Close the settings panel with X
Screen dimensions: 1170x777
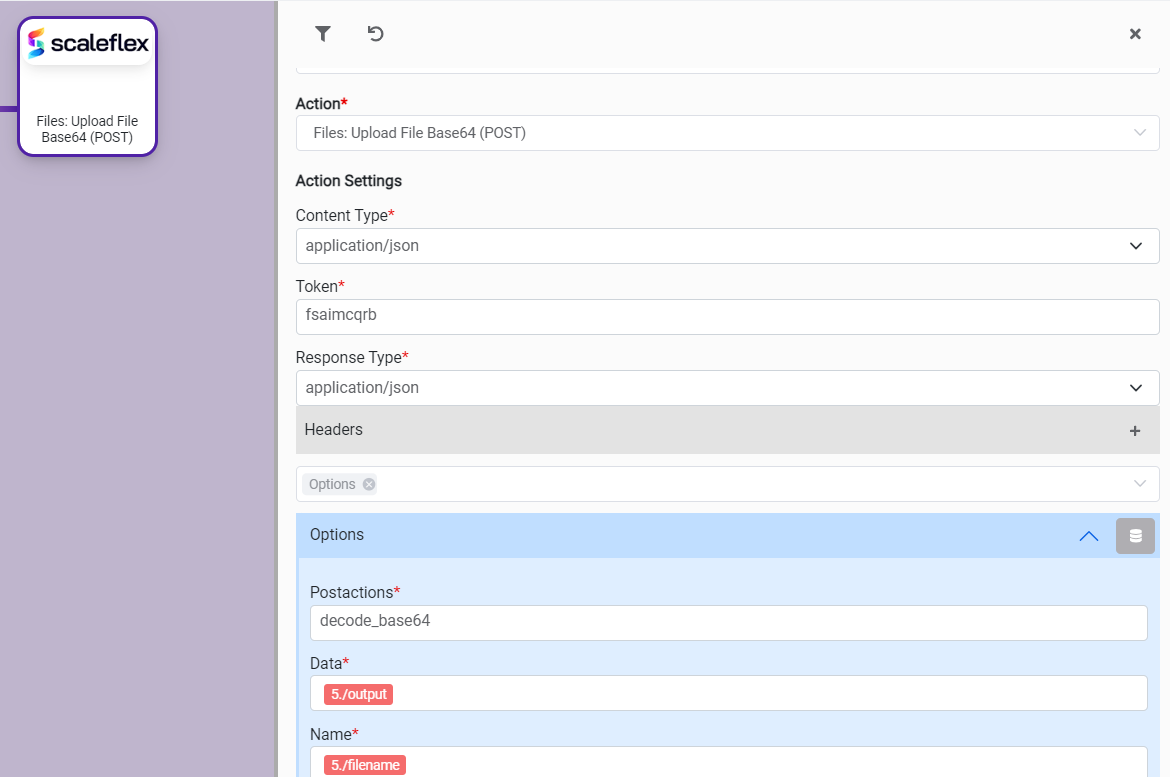1135,34
